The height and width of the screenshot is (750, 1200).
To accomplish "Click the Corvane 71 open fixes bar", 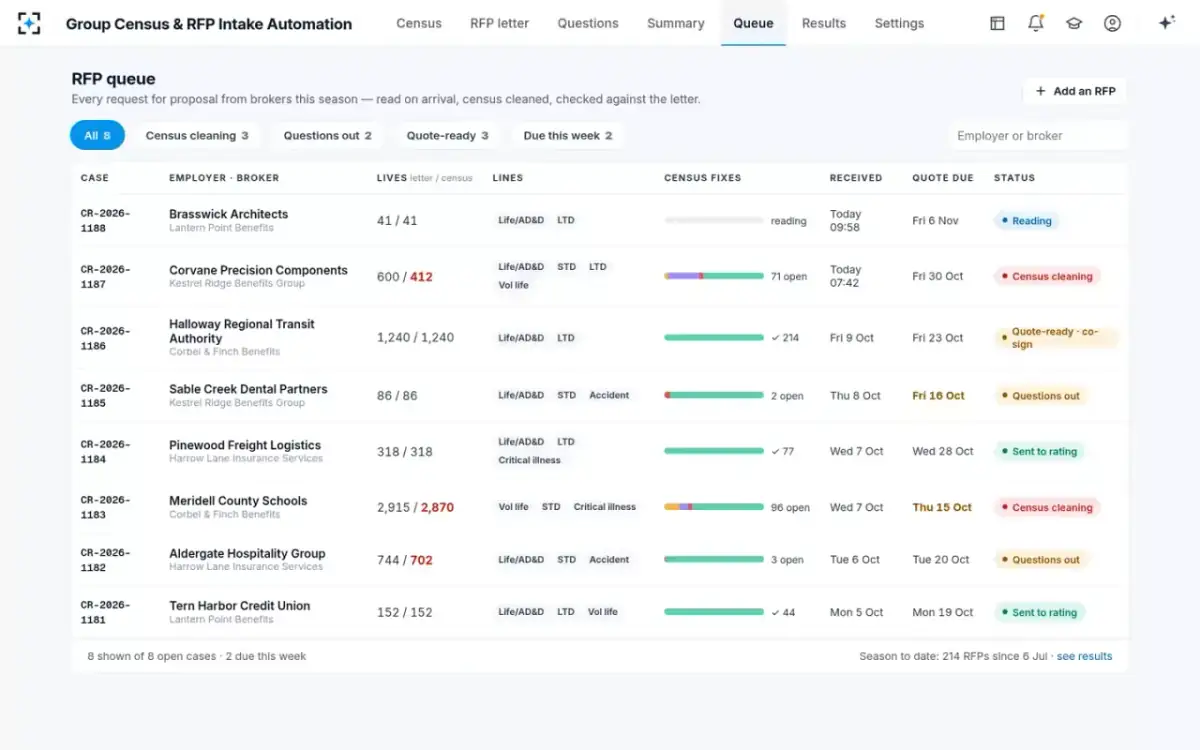I will (x=714, y=276).
